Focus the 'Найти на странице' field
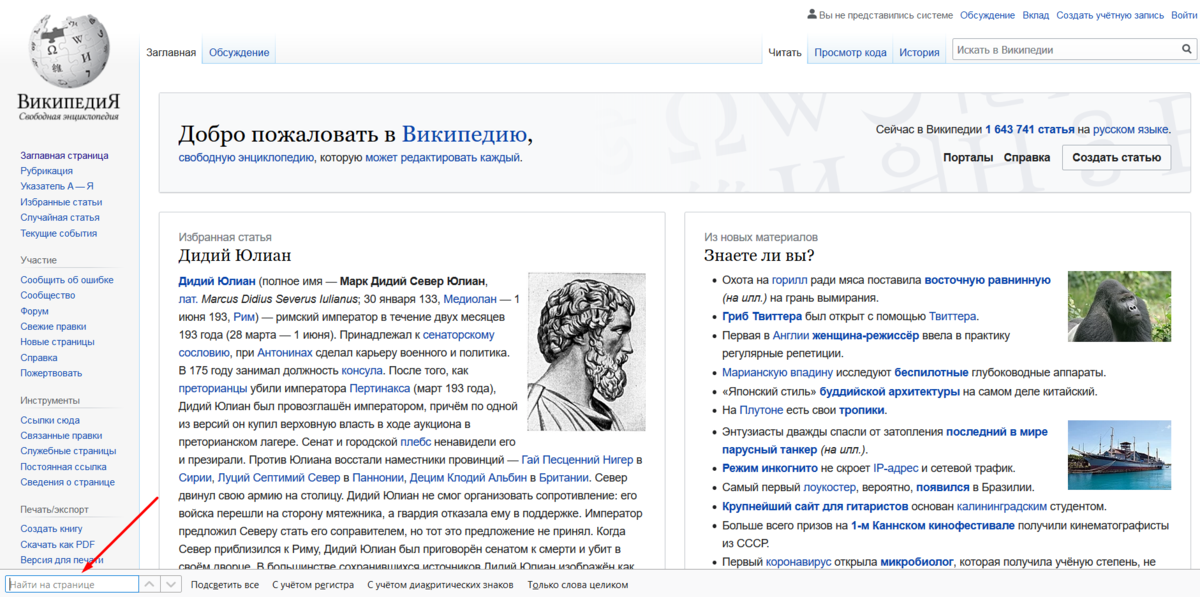The image size is (1200, 597). coord(72,584)
